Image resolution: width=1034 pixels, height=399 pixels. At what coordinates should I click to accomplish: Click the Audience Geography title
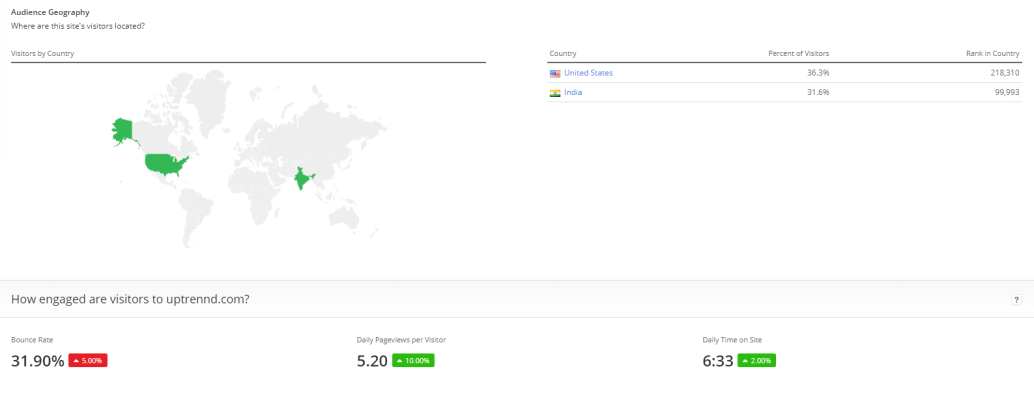point(51,12)
